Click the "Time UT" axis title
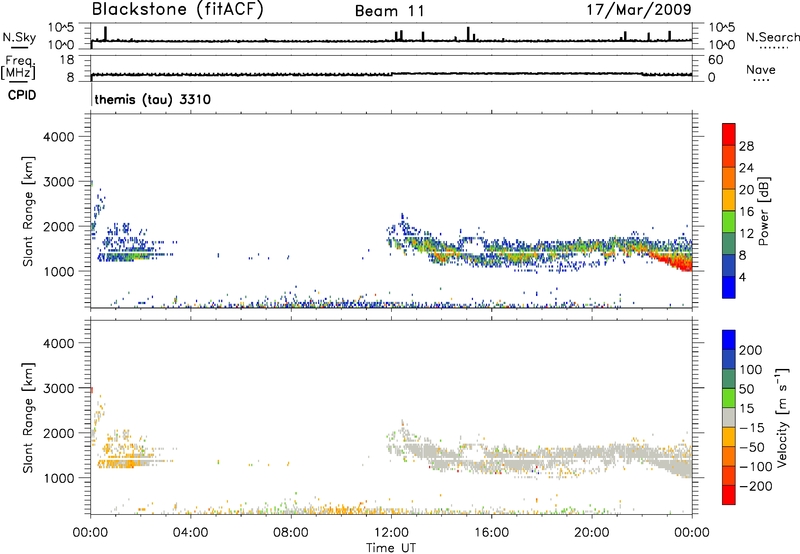 (x=391, y=548)
